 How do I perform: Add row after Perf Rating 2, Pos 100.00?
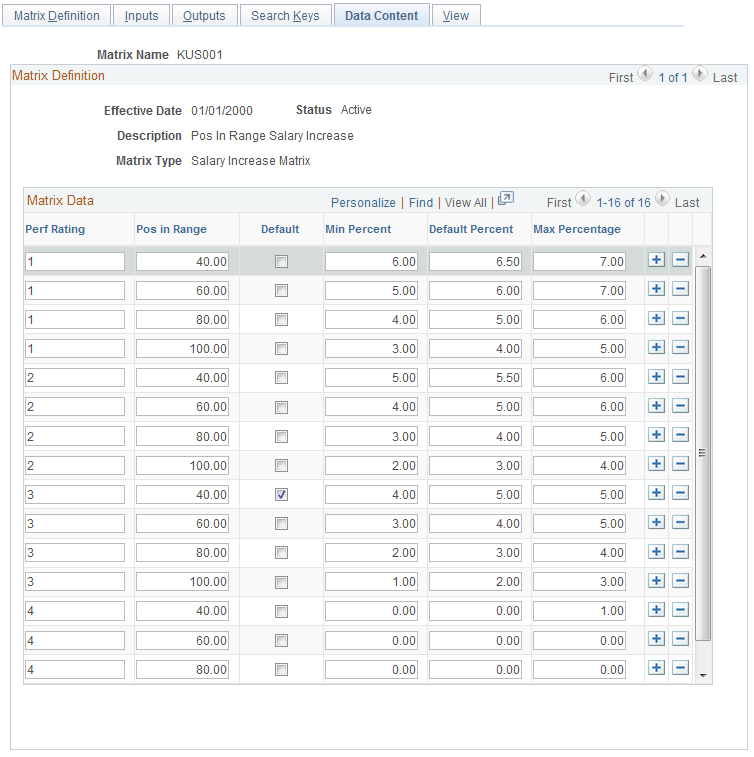pyautogui.click(x=656, y=464)
